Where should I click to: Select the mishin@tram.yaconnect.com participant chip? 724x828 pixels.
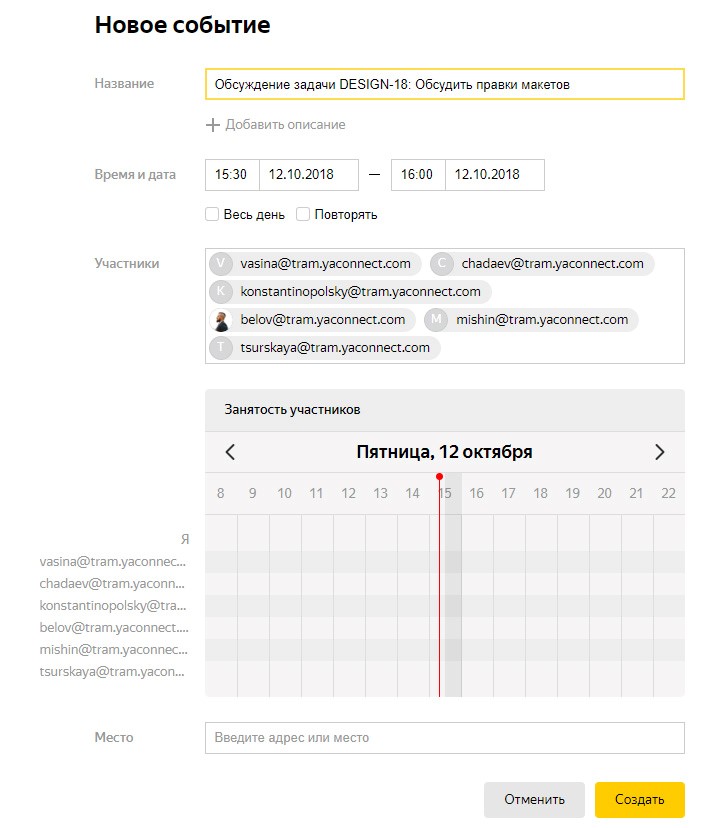click(531, 320)
